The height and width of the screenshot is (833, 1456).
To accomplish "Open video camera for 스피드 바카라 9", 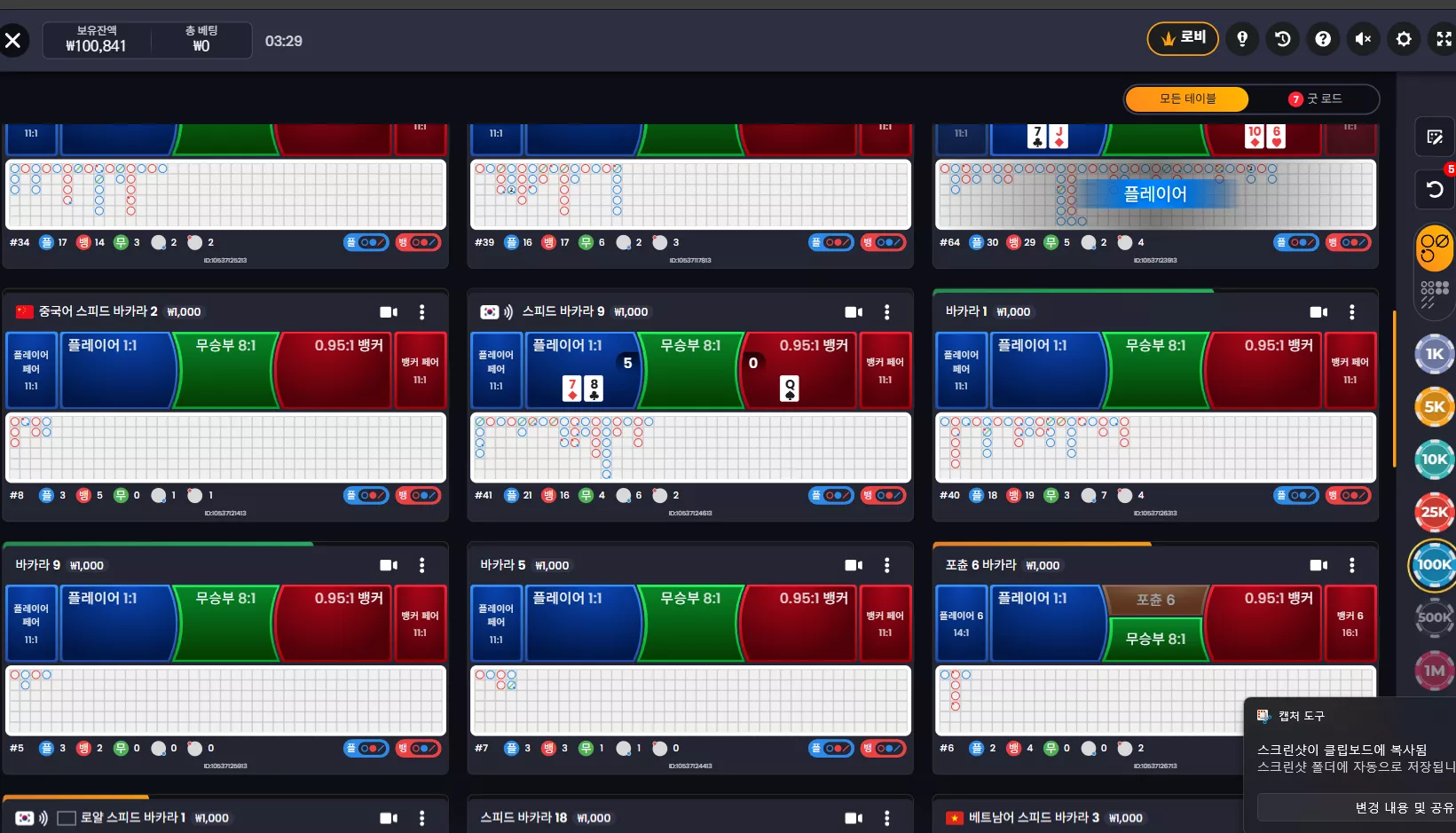I will (x=854, y=312).
